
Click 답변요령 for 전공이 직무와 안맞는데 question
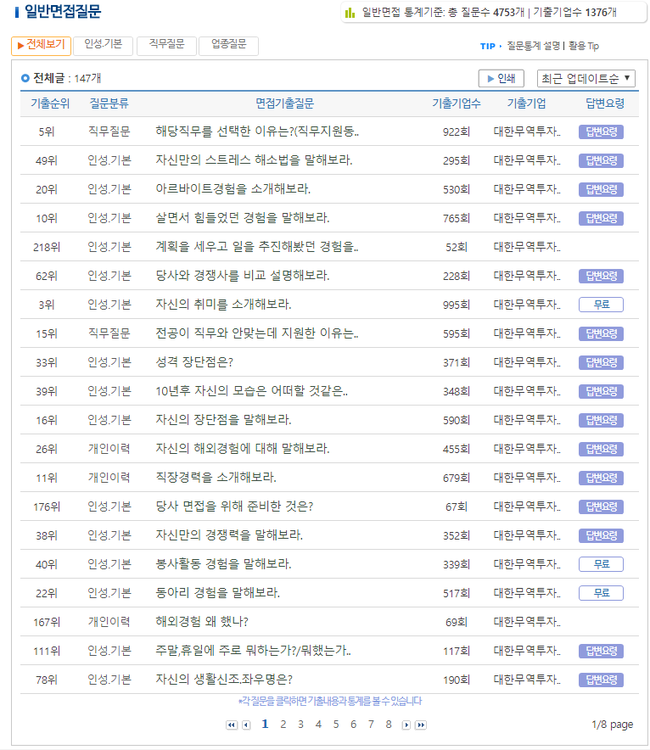[x=601, y=334]
